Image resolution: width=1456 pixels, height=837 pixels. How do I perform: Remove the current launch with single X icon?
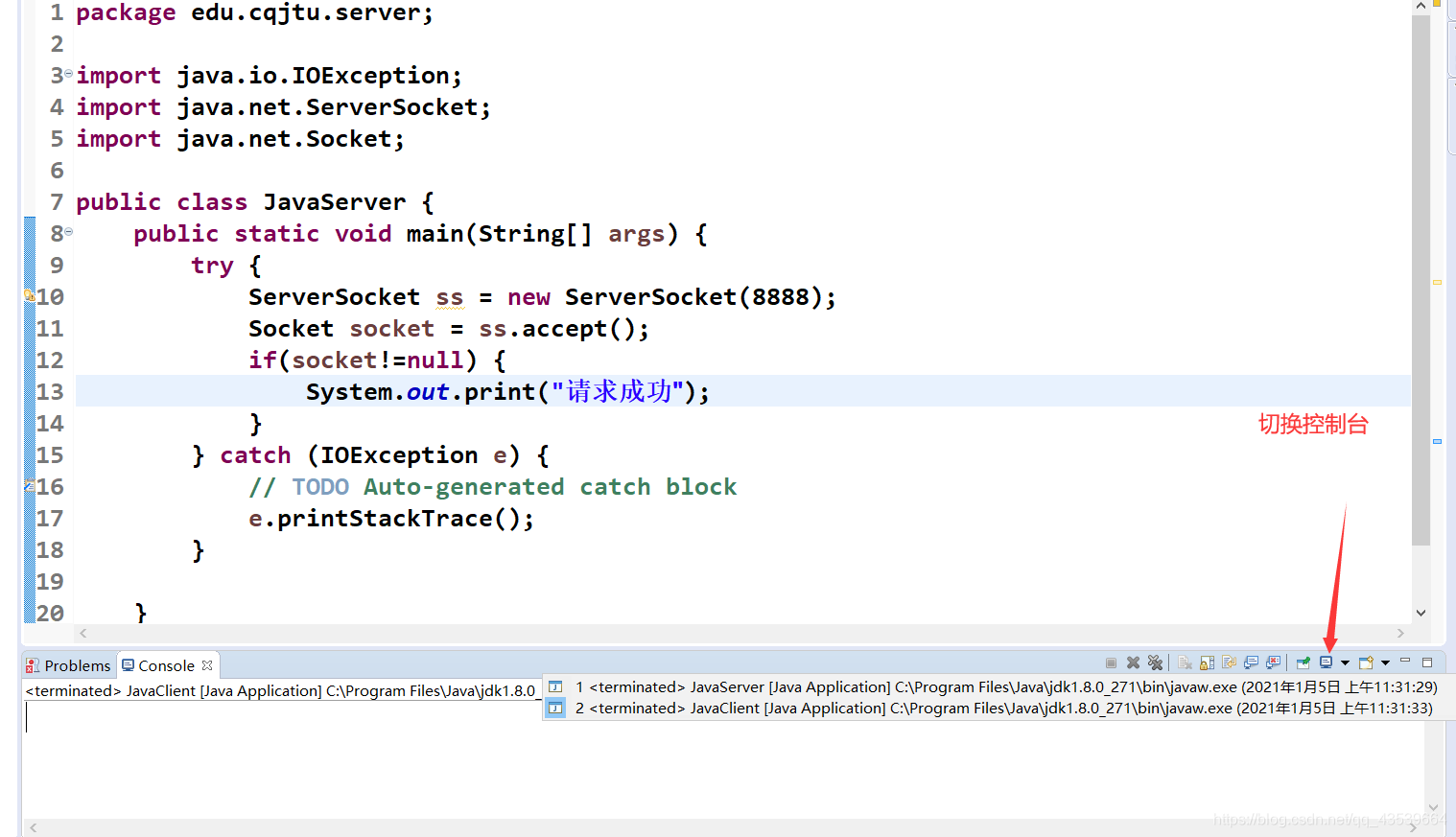pyautogui.click(x=1133, y=663)
